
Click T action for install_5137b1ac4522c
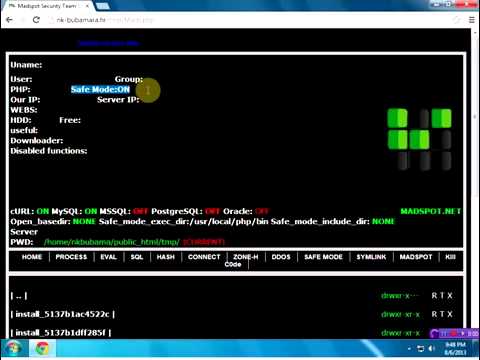coord(442,314)
